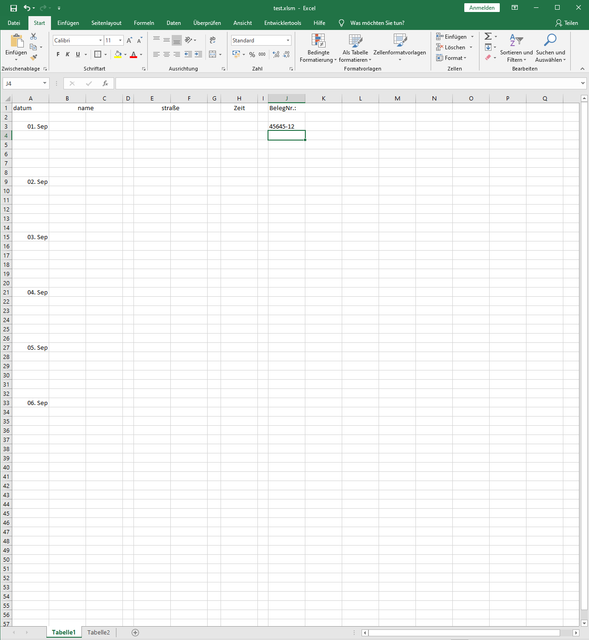Open the Schriftart dialog launcher
This screenshot has width=589, height=640.
[x=144, y=69]
